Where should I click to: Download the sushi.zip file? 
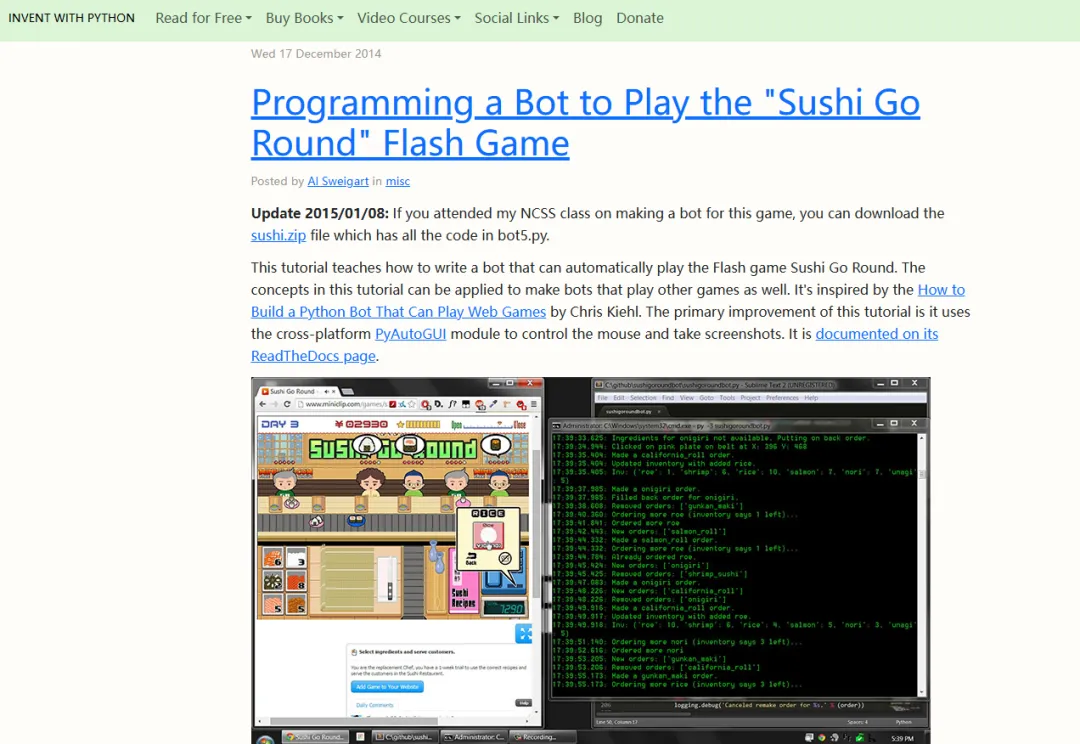pyautogui.click(x=278, y=236)
